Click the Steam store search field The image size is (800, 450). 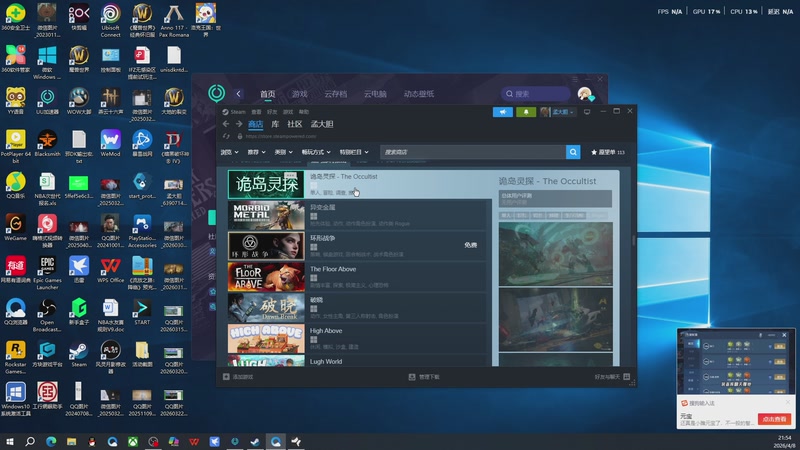click(472, 152)
